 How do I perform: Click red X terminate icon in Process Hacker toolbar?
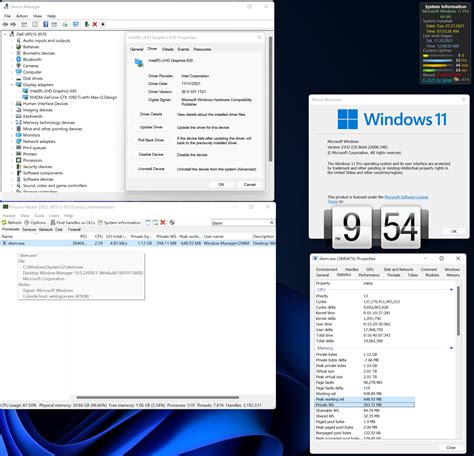point(163,222)
